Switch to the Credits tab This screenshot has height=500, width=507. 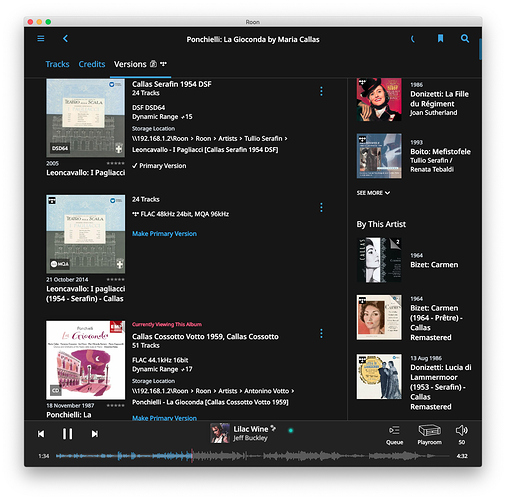tap(92, 64)
